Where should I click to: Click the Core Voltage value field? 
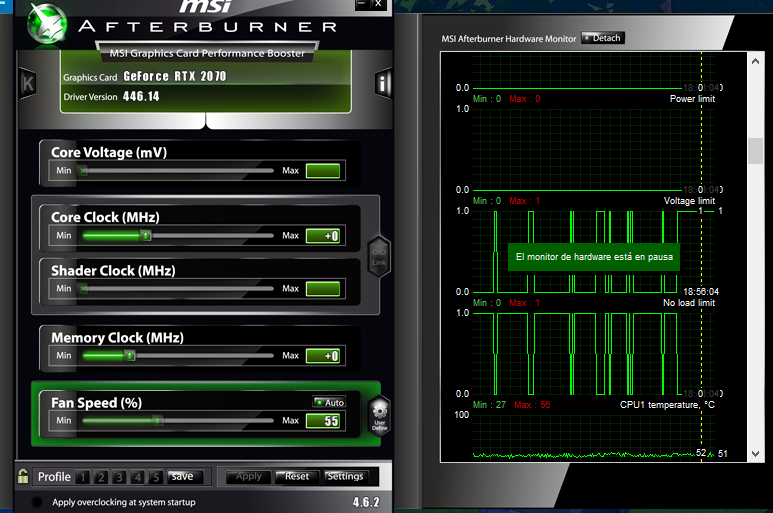pos(323,171)
